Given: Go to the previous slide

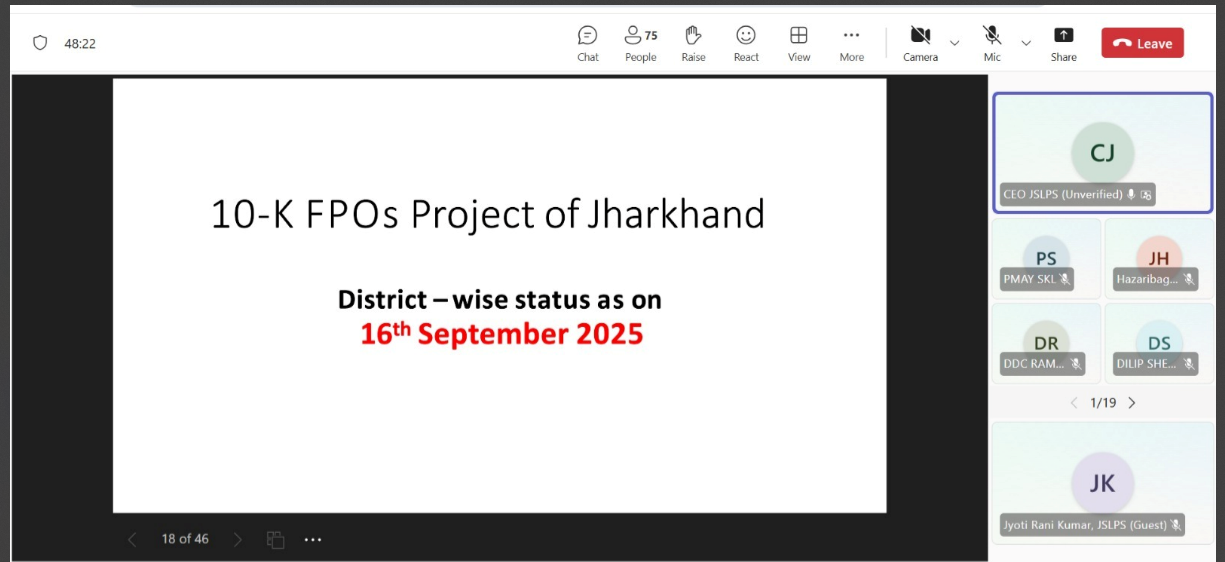Looking at the screenshot, I should [x=132, y=539].
